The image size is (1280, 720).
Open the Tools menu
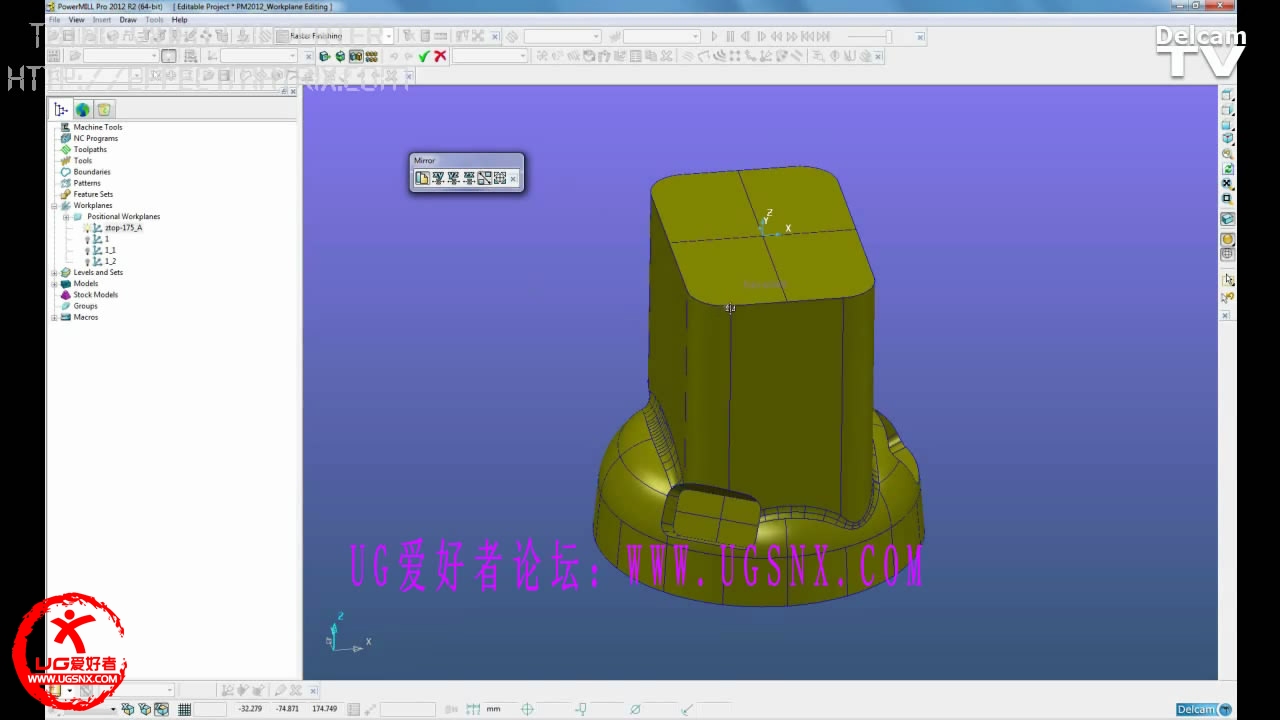point(154,19)
